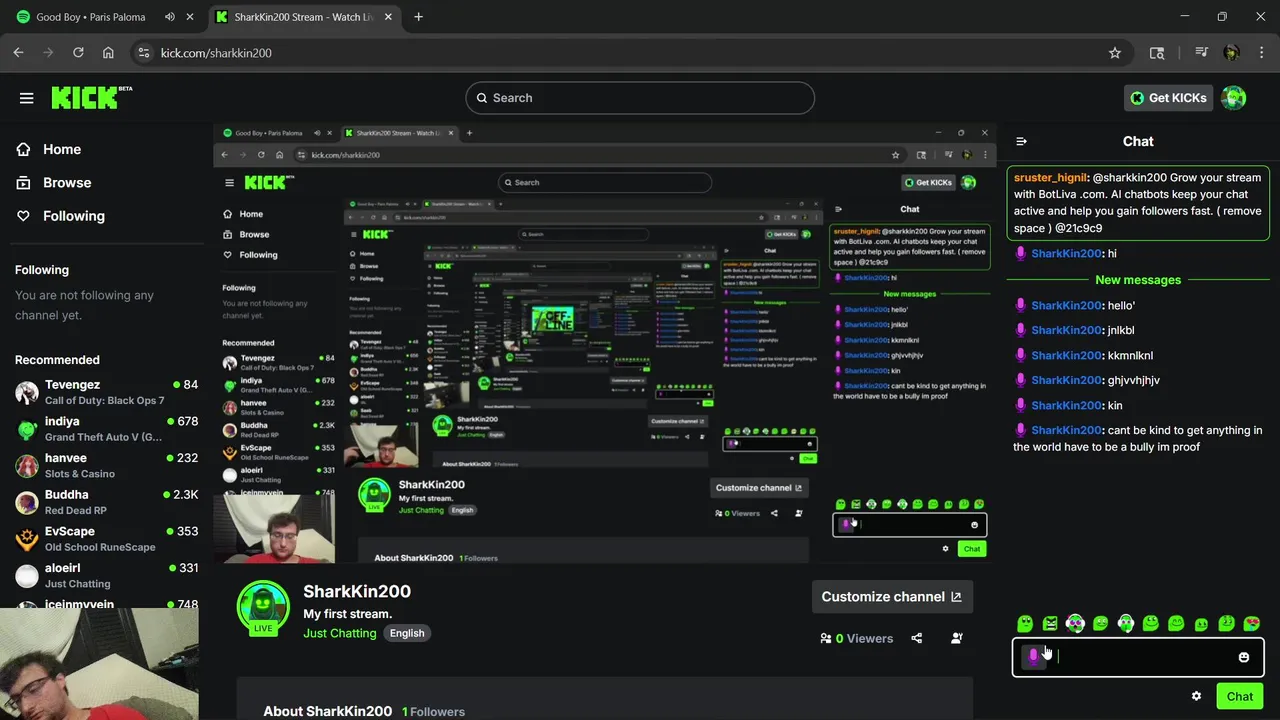Open chat settings gear icon

[x=1196, y=696]
